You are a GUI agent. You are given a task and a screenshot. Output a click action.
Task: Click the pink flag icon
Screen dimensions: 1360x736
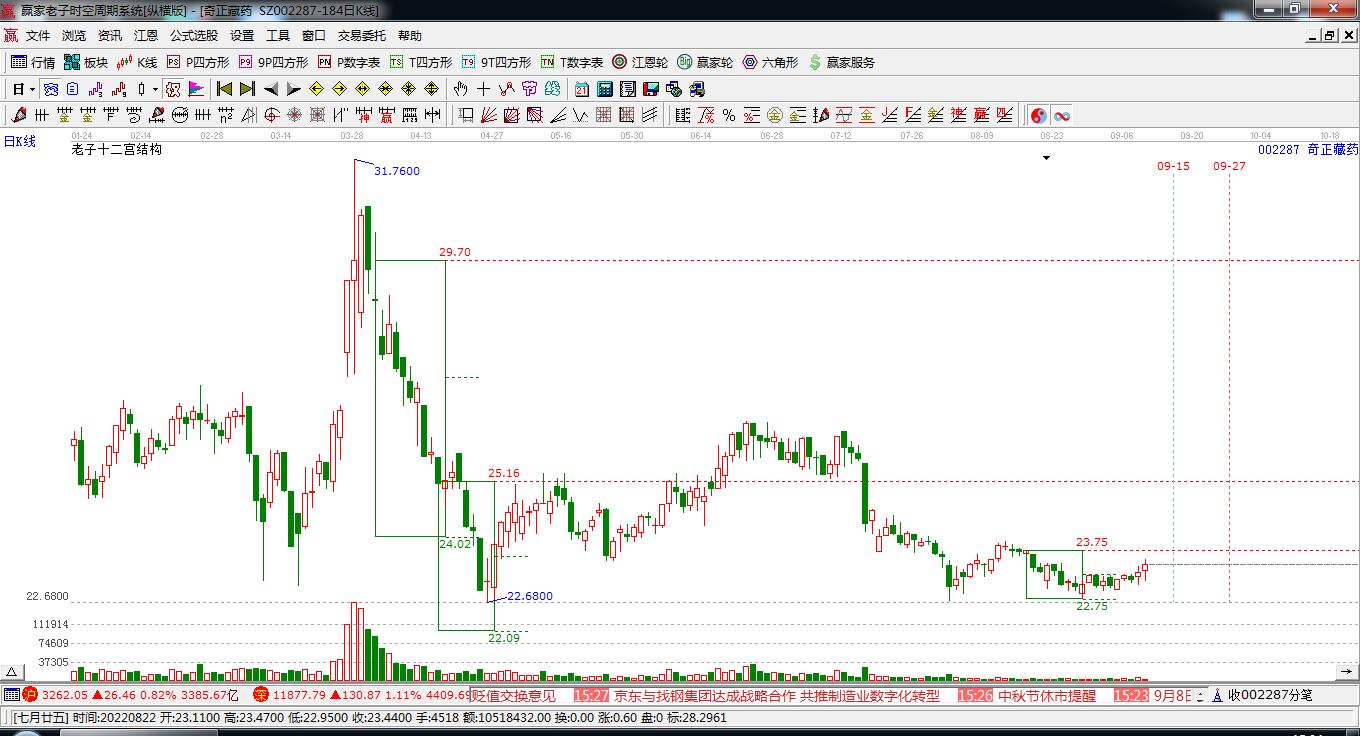[x=197, y=89]
